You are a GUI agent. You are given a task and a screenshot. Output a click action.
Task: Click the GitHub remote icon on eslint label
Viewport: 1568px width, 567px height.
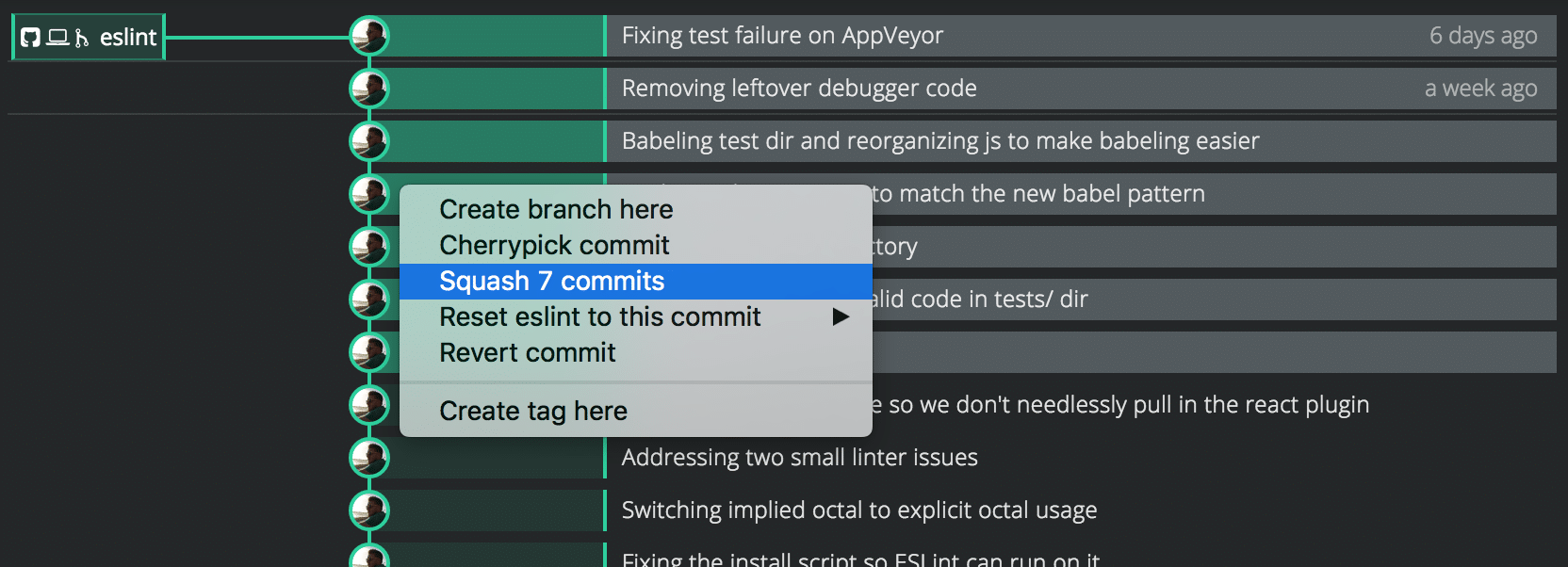click(x=31, y=36)
